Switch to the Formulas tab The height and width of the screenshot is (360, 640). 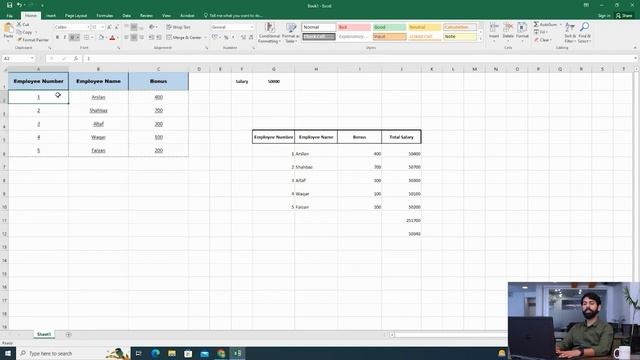tap(105, 16)
